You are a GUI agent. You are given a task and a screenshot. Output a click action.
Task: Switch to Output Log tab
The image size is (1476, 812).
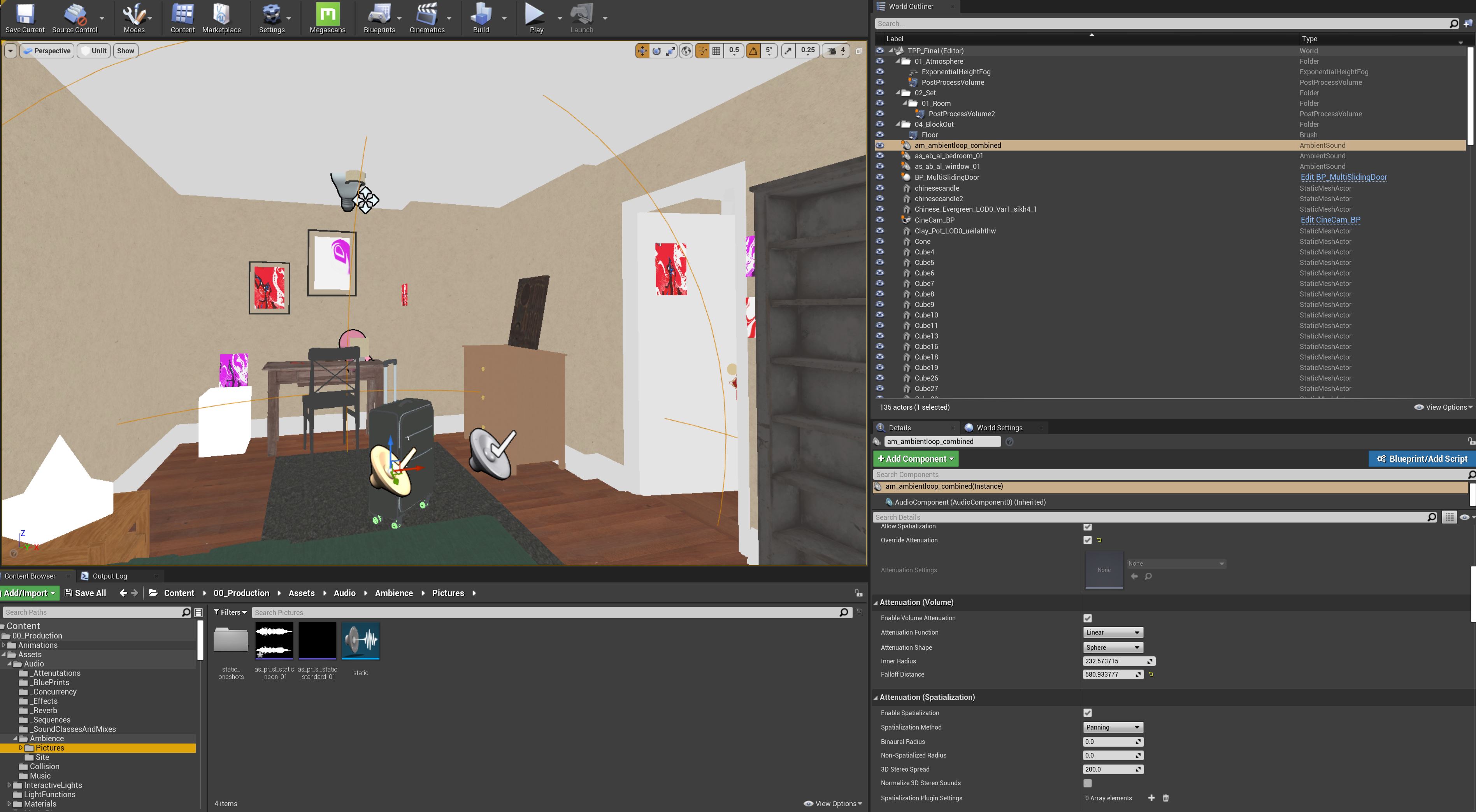(x=109, y=576)
